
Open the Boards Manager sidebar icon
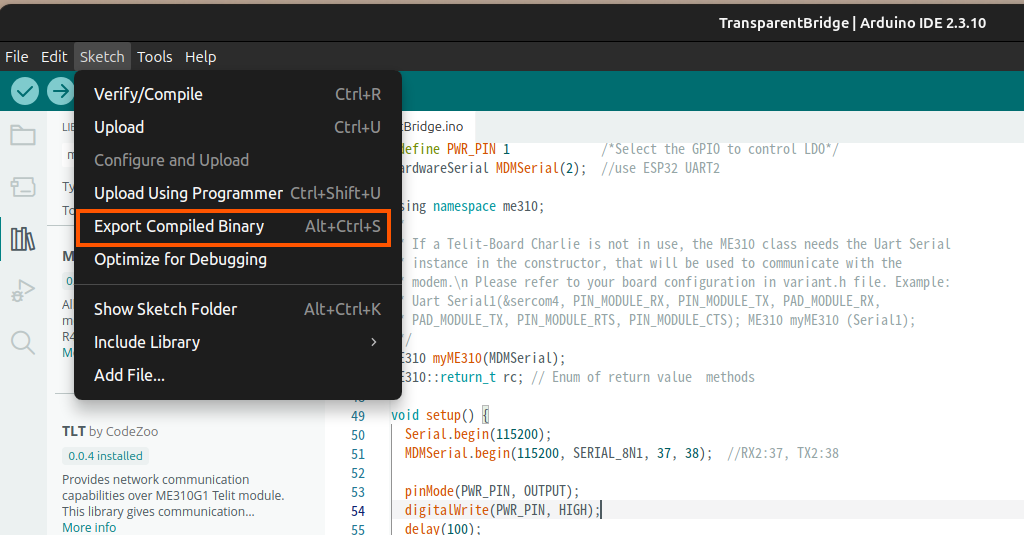23,187
